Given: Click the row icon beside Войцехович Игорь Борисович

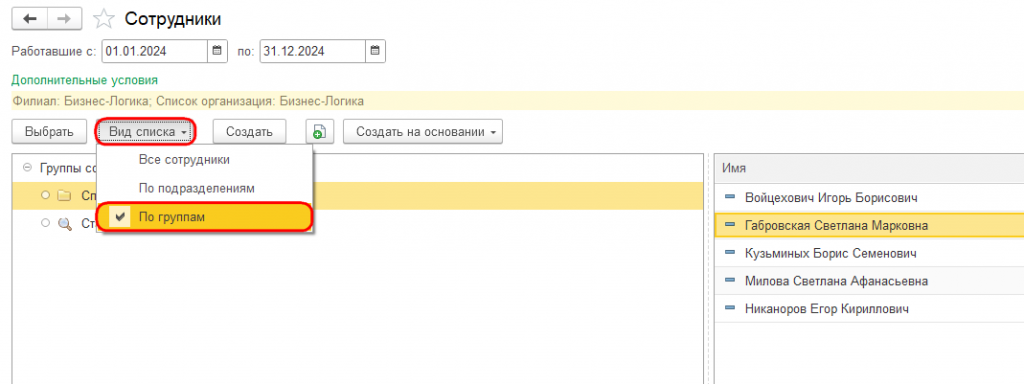Looking at the screenshot, I should (x=730, y=197).
